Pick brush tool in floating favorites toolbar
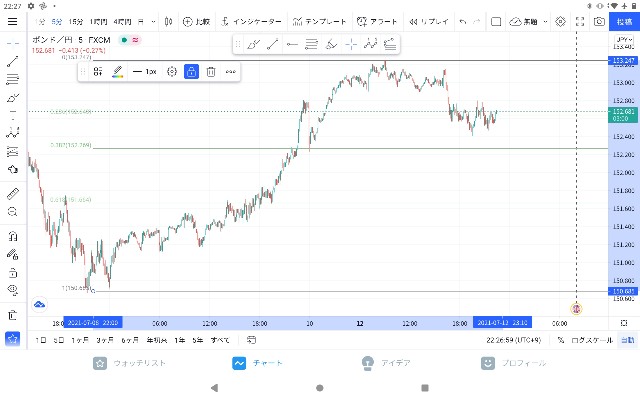The width and height of the screenshot is (640, 400). tap(253, 44)
